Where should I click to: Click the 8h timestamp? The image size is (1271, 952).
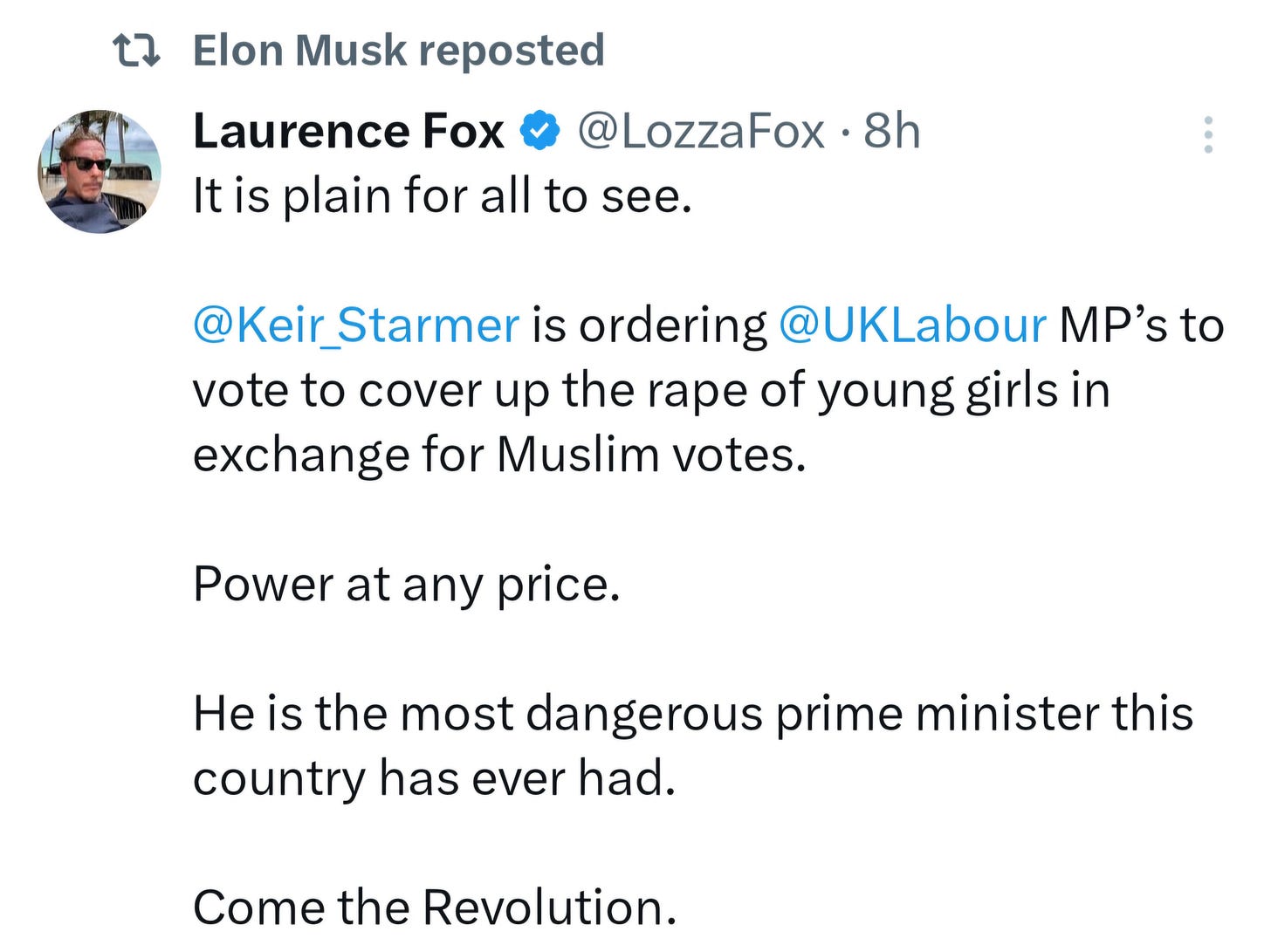pyautogui.click(x=891, y=132)
